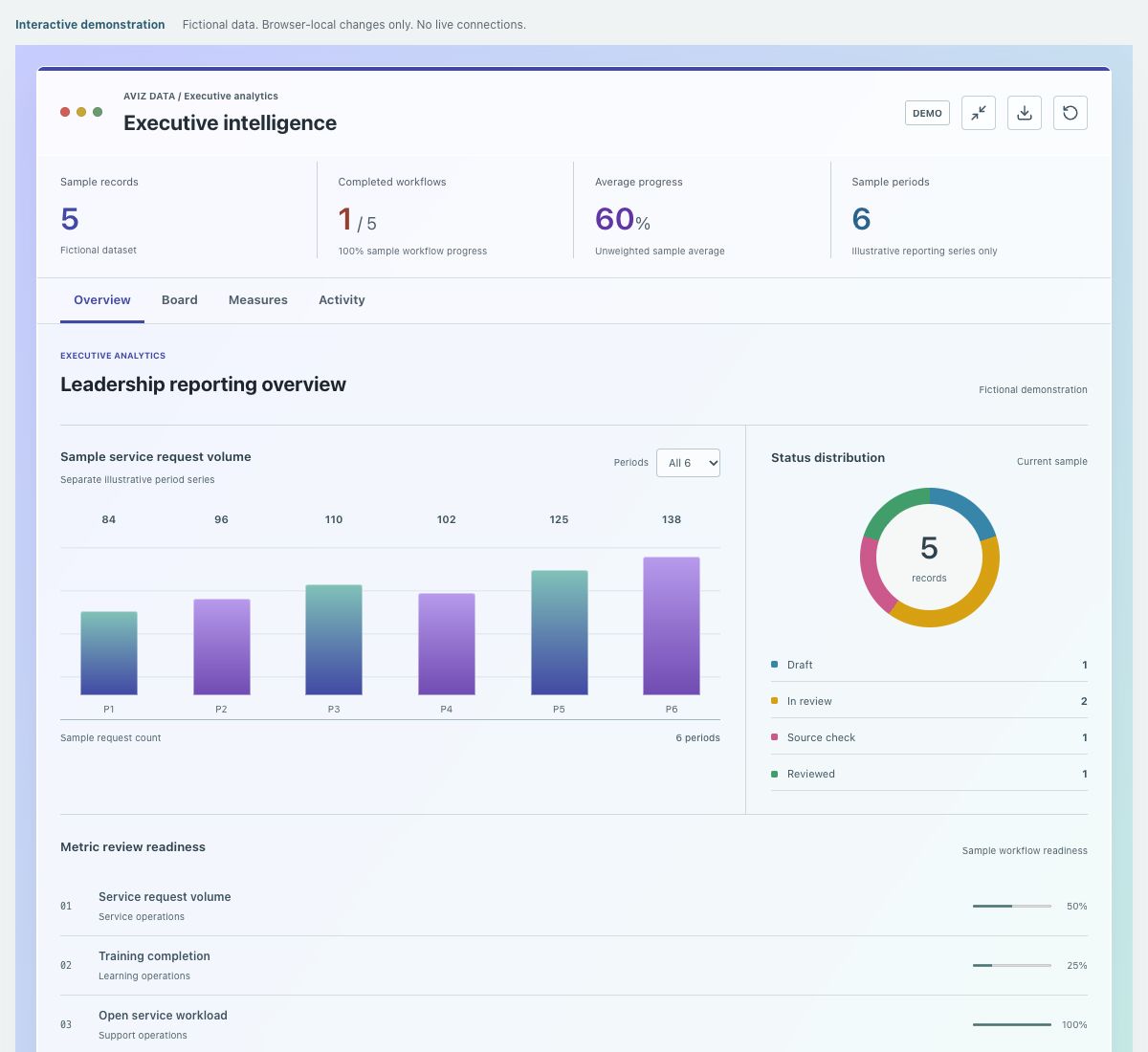
Task: Click the P5 bar in chart
Action: pos(560,633)
